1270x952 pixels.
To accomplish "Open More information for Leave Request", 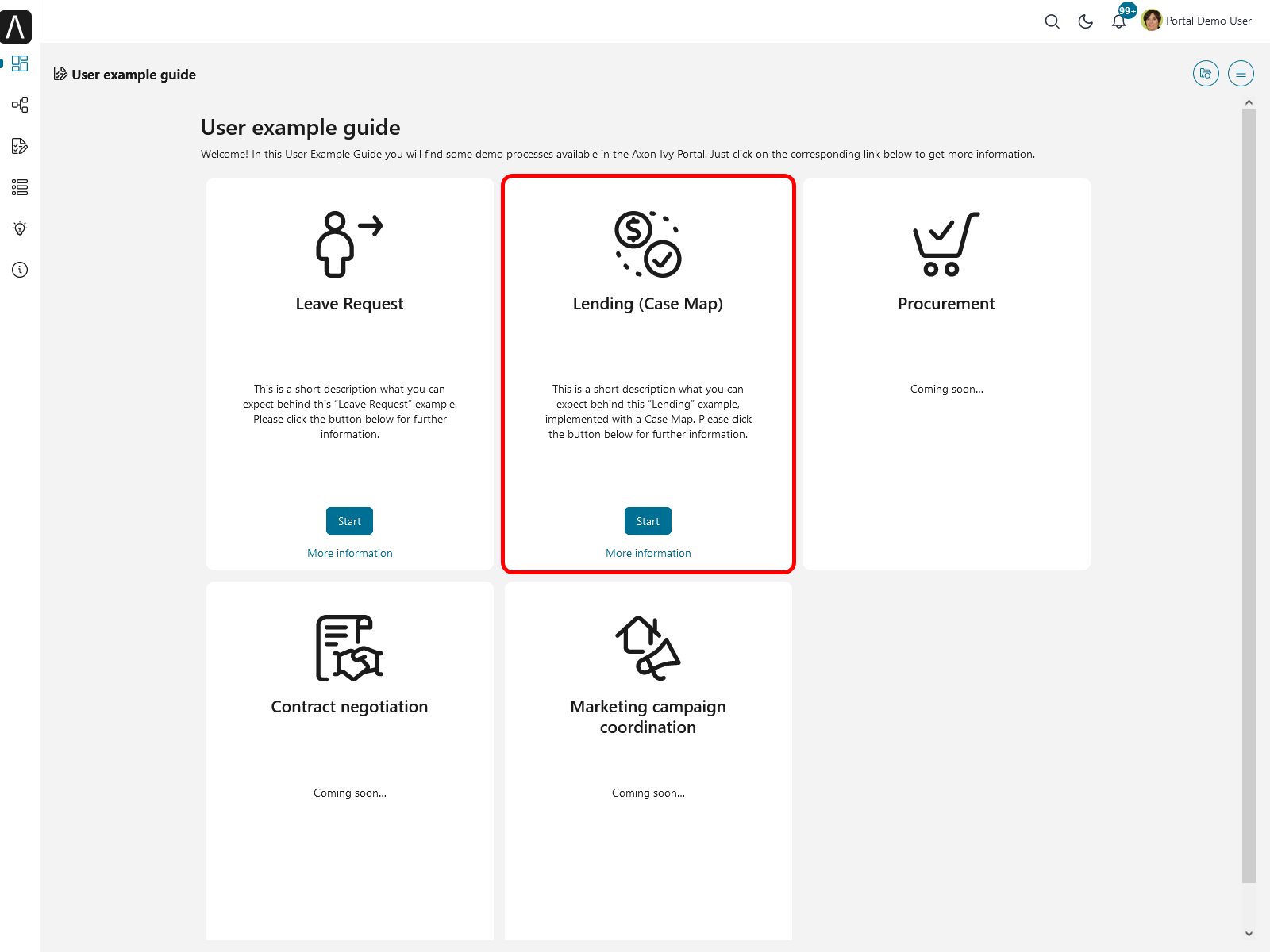I will point(349,553).
